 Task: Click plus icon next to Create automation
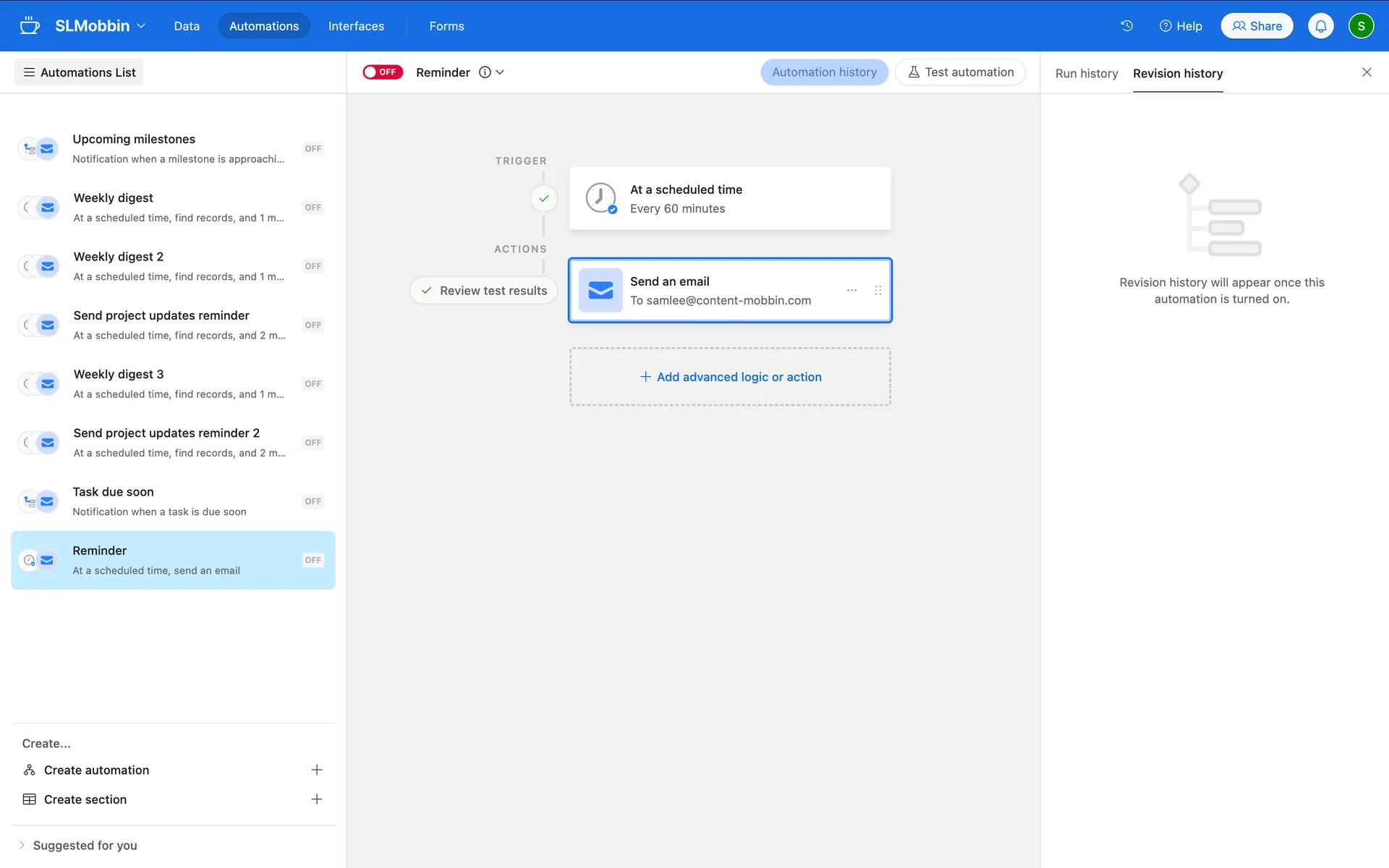click(x=316, y=770)
